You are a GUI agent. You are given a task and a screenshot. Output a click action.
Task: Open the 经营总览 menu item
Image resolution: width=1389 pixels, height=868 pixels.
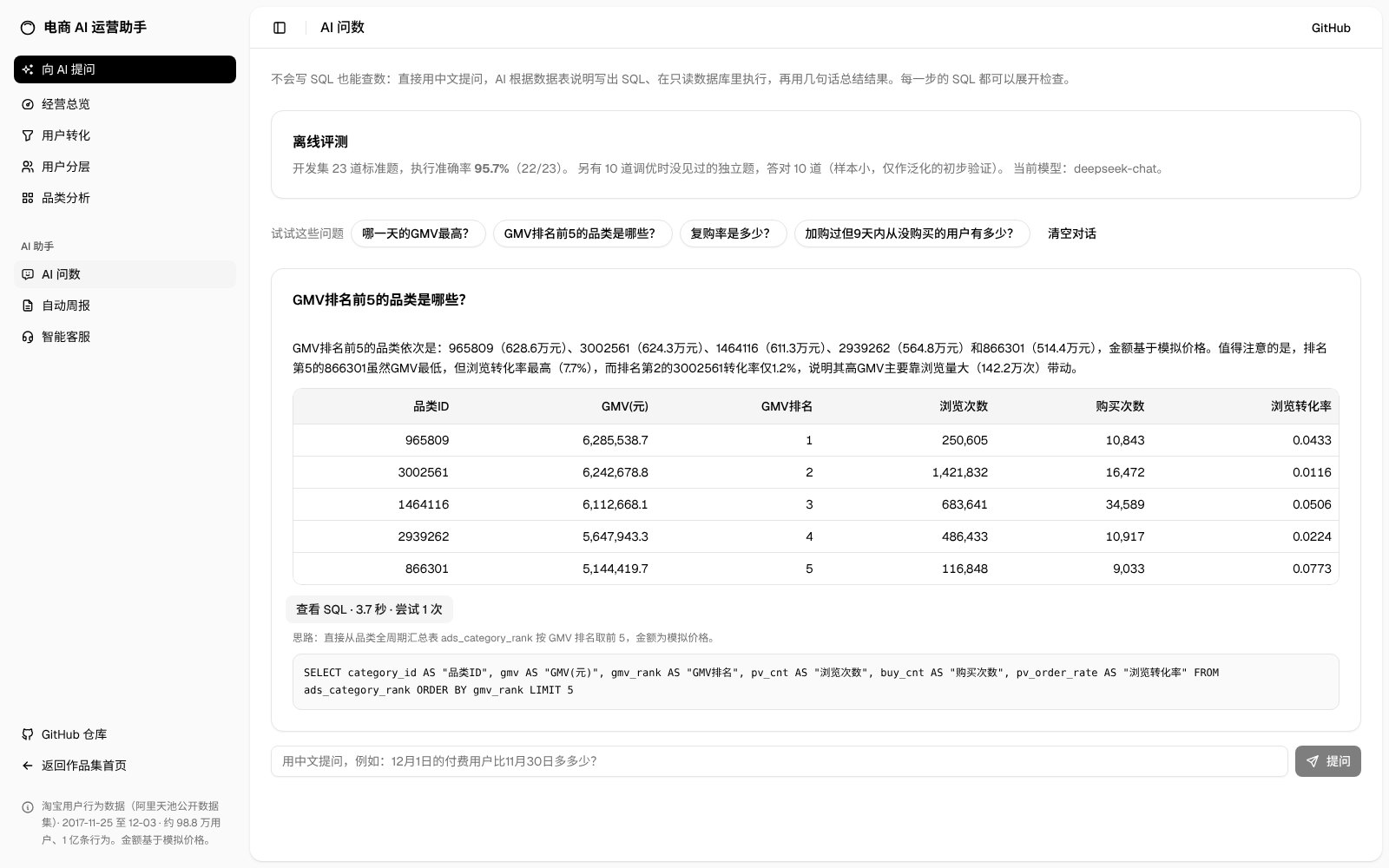(x=125, y=104)
